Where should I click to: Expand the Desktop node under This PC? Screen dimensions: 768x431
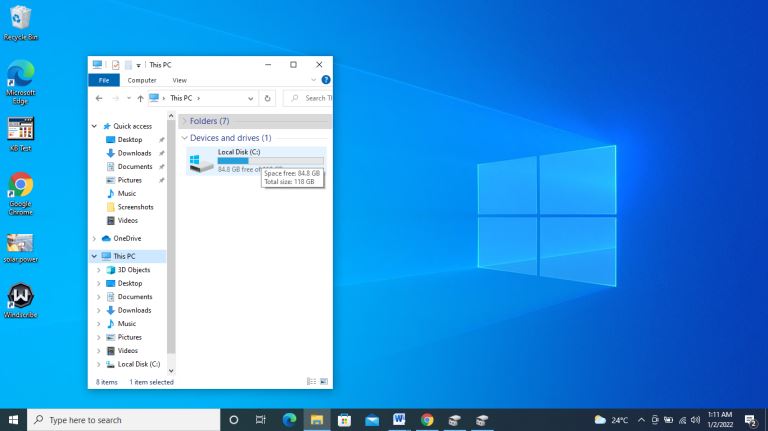pyautogui.click(x=98, y=284)
